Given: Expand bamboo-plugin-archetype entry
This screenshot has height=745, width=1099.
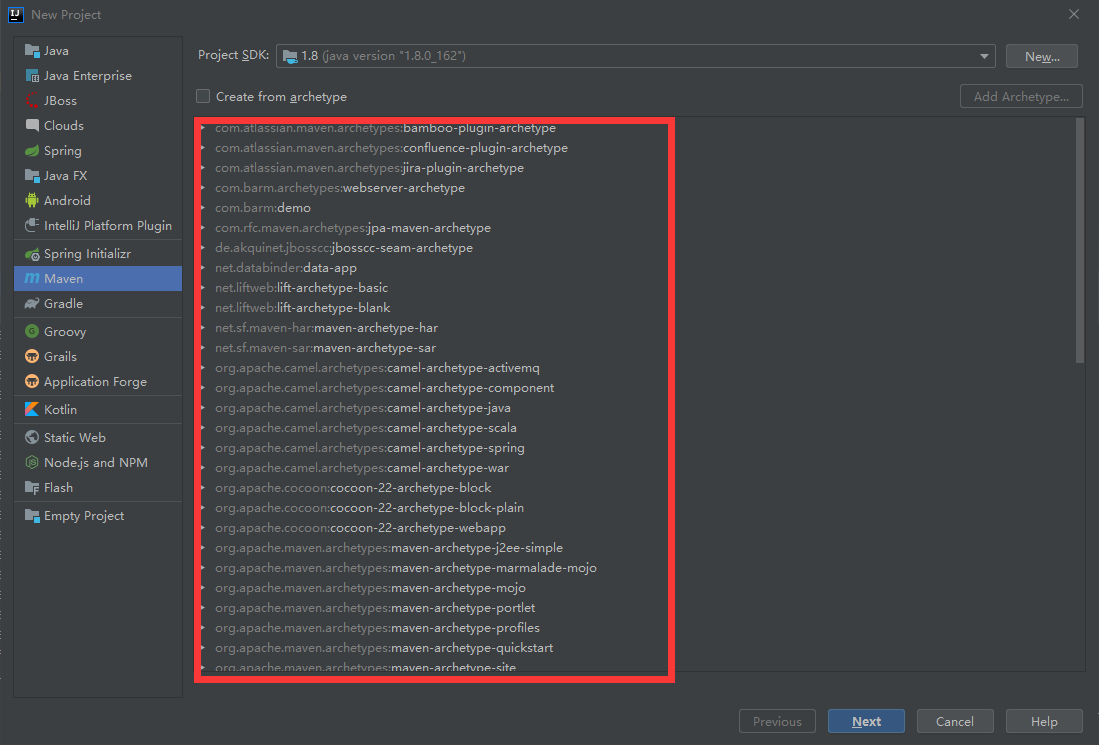Looking at the screenshot, I should [x=203, y=128].
